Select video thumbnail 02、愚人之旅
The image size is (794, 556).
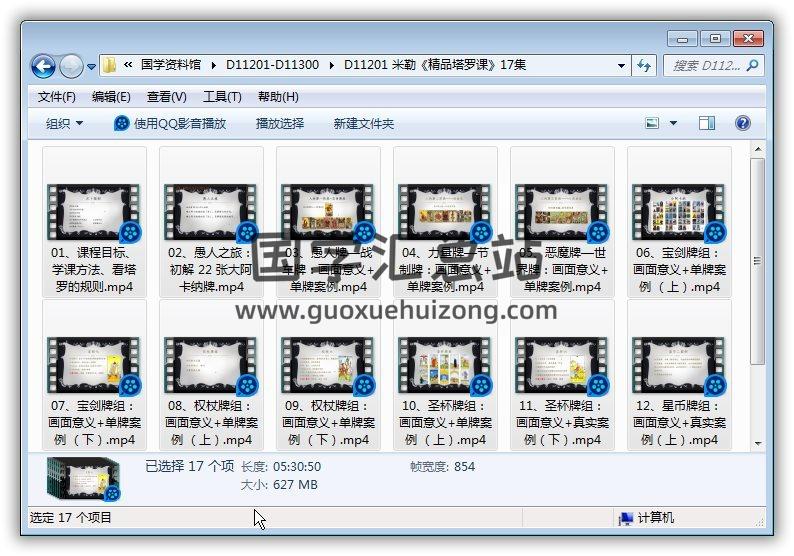[x=211, y=212]
